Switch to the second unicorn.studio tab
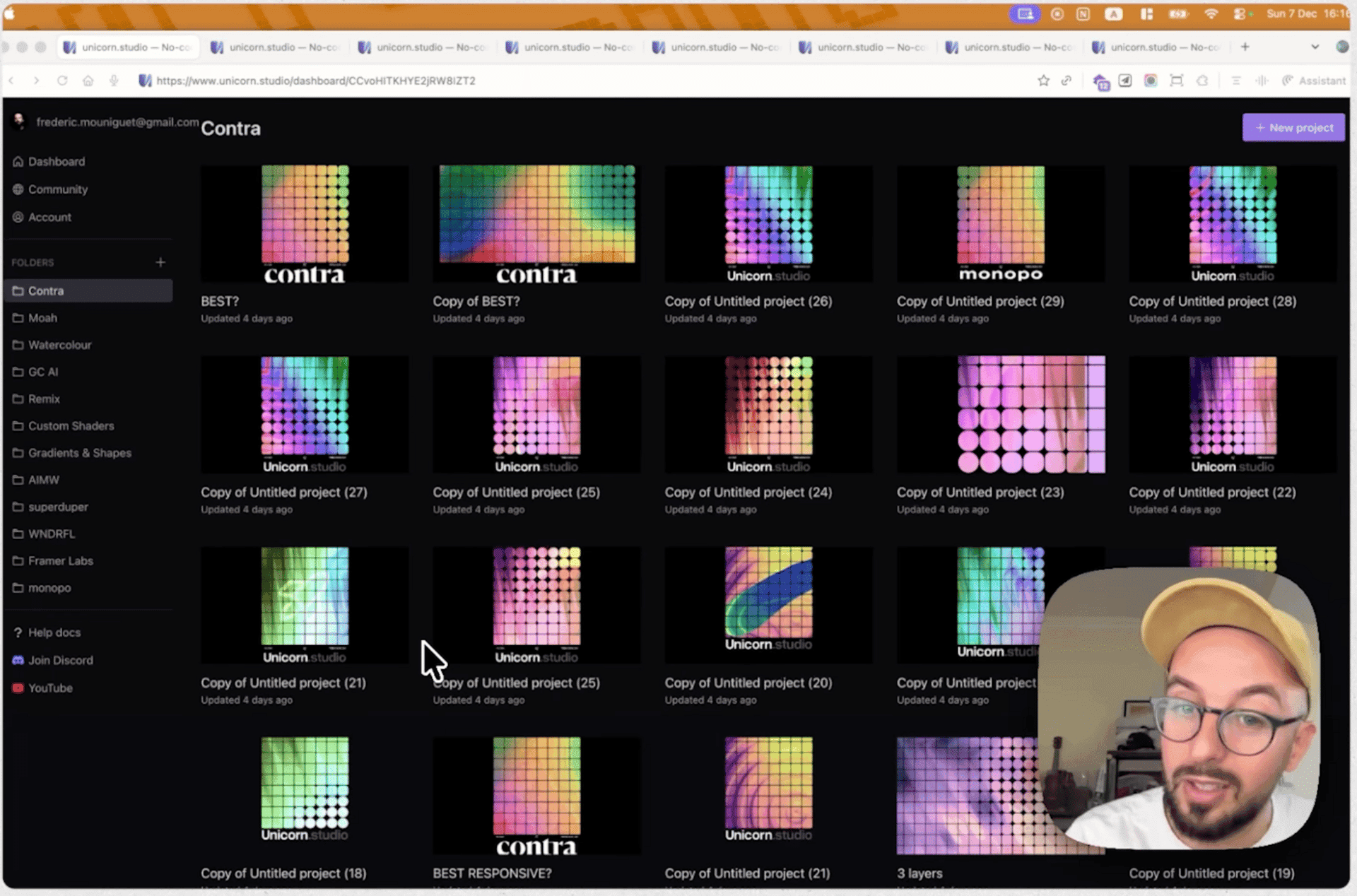 (x=276, y=47)
